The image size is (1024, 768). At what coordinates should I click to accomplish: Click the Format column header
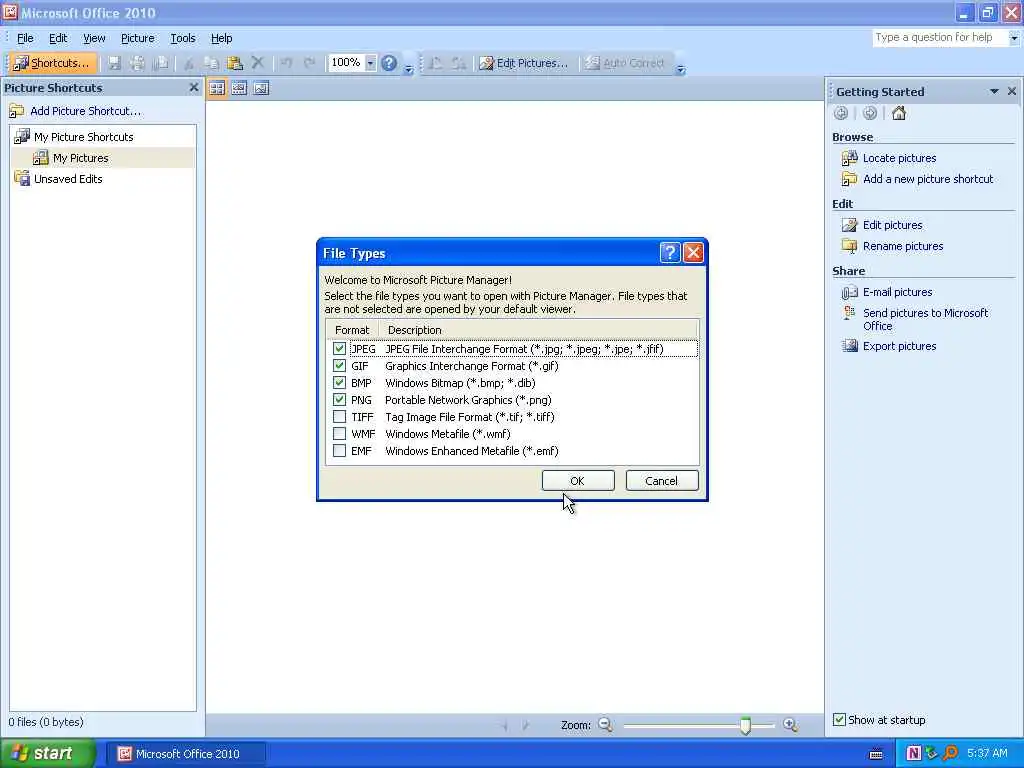click(x=352, y=330)
